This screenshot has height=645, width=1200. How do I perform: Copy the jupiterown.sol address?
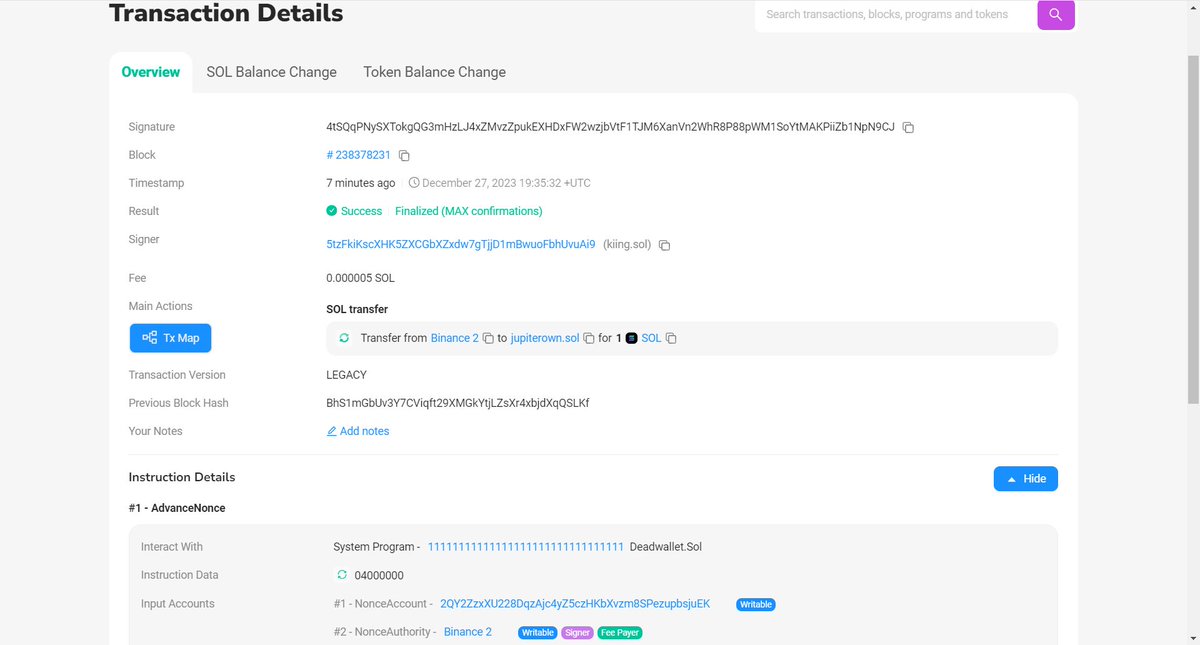(589, 339)
